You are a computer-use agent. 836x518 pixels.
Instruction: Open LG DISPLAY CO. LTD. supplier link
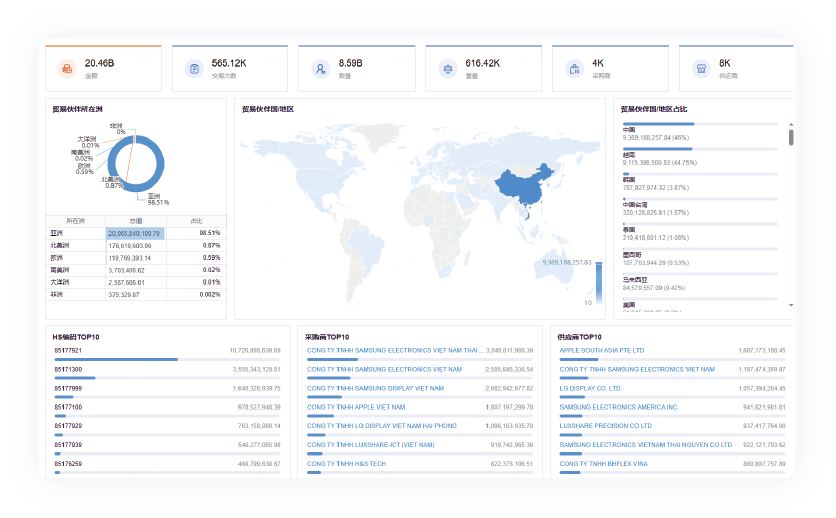pos(590,388)
